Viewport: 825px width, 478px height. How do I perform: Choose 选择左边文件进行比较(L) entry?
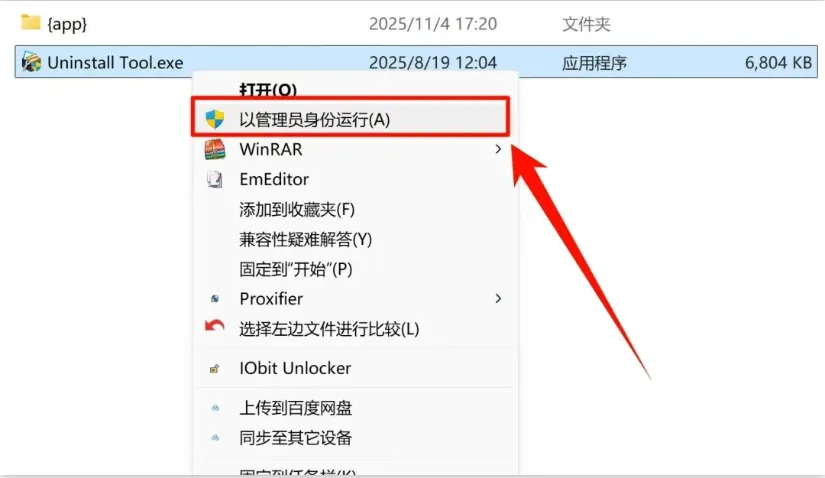[329, 329]
